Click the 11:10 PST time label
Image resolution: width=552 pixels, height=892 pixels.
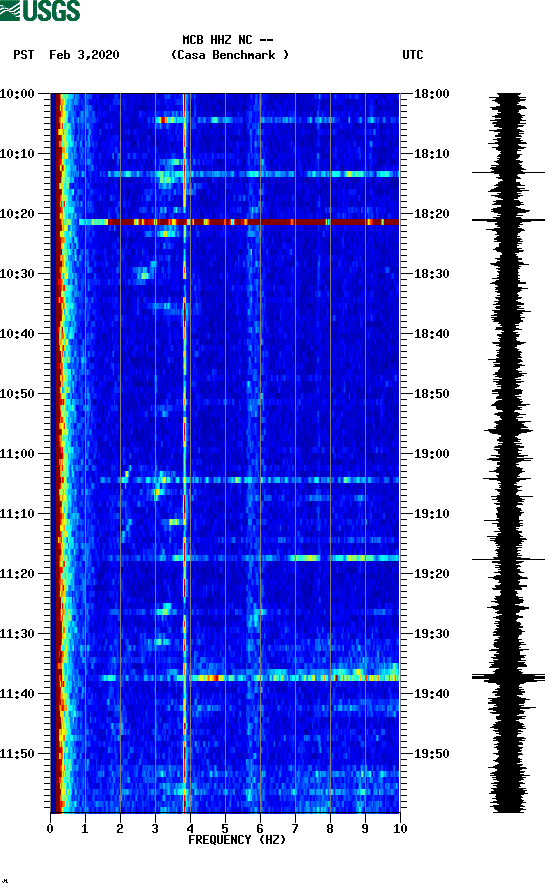tap(18, 514)
